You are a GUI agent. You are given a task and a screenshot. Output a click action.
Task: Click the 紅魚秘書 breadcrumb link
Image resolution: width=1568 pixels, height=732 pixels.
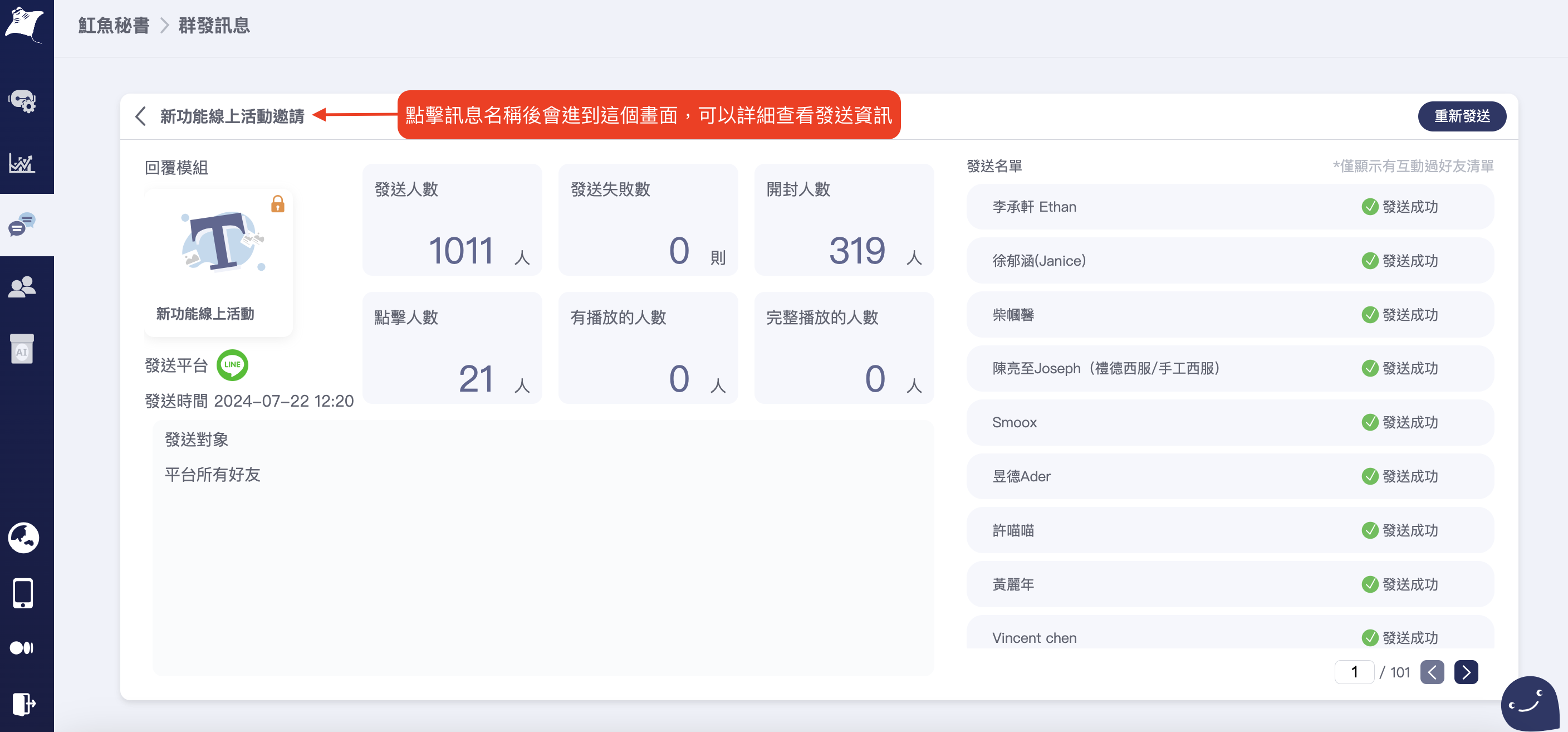coord(114,26)
